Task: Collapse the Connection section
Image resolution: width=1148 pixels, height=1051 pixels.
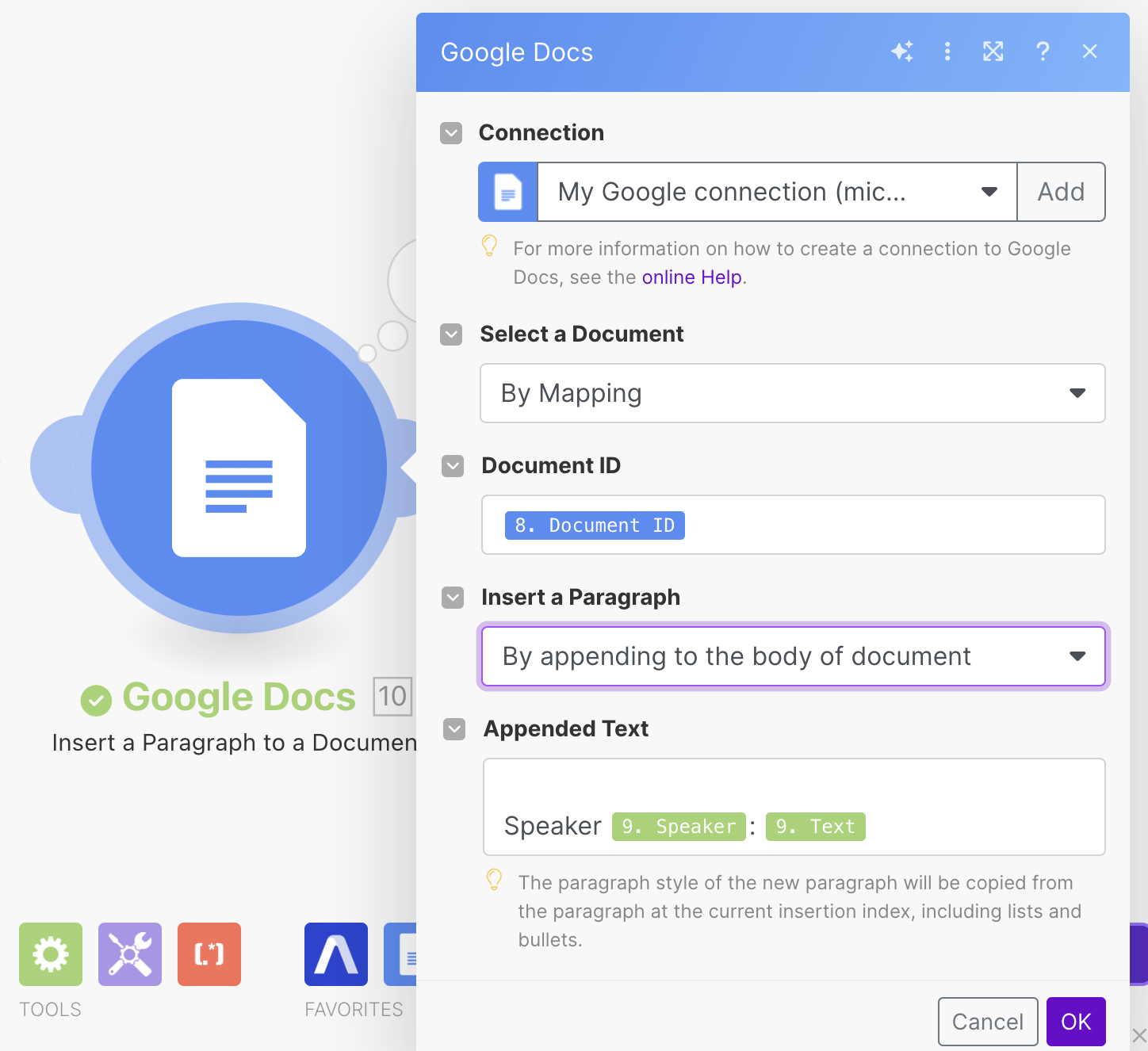Action: pos(451,132)
